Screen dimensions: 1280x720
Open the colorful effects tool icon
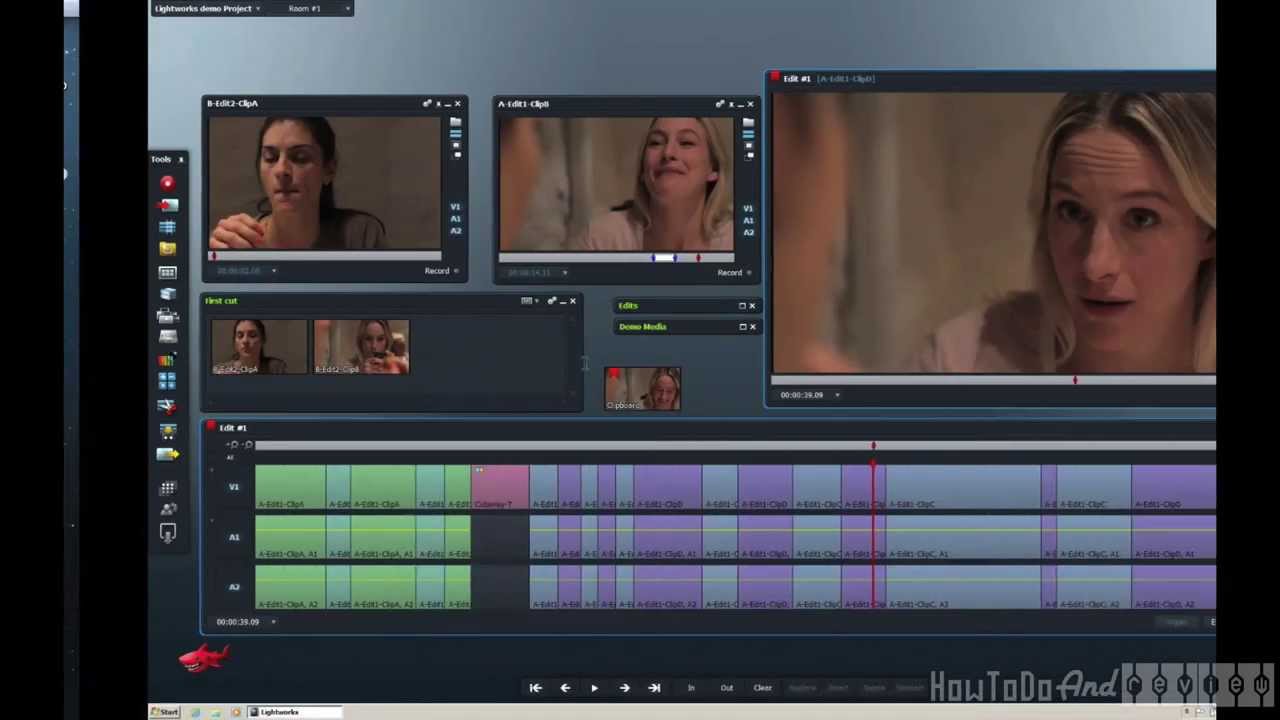click(167, 359)
